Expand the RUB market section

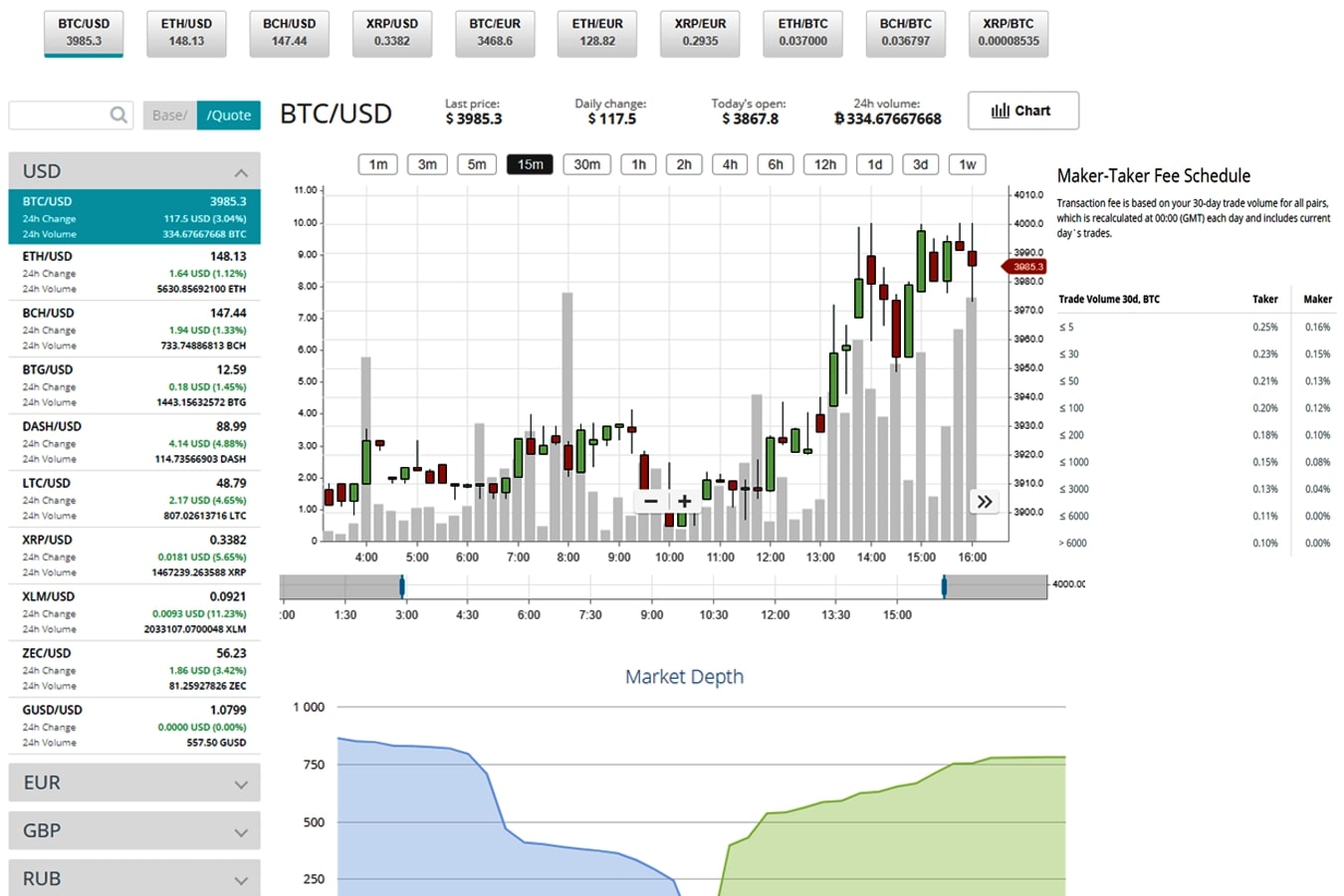134,878
